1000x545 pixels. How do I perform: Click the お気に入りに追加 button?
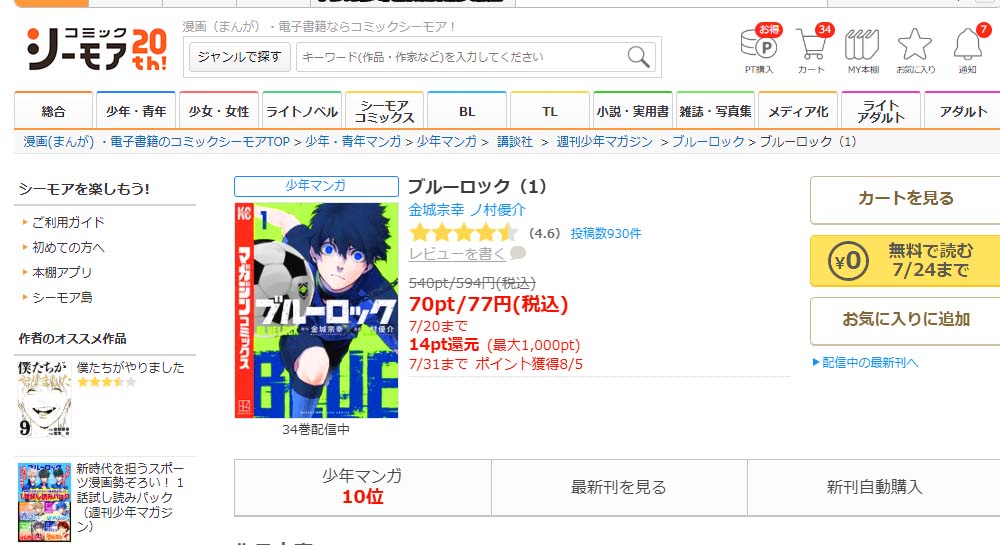pyautogui.click(x=905, y=321)
